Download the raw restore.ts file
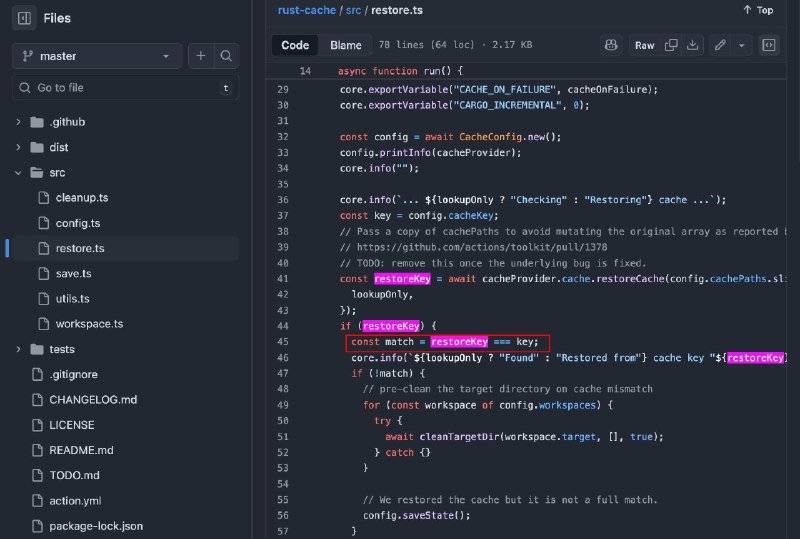 tap(693, 45)
